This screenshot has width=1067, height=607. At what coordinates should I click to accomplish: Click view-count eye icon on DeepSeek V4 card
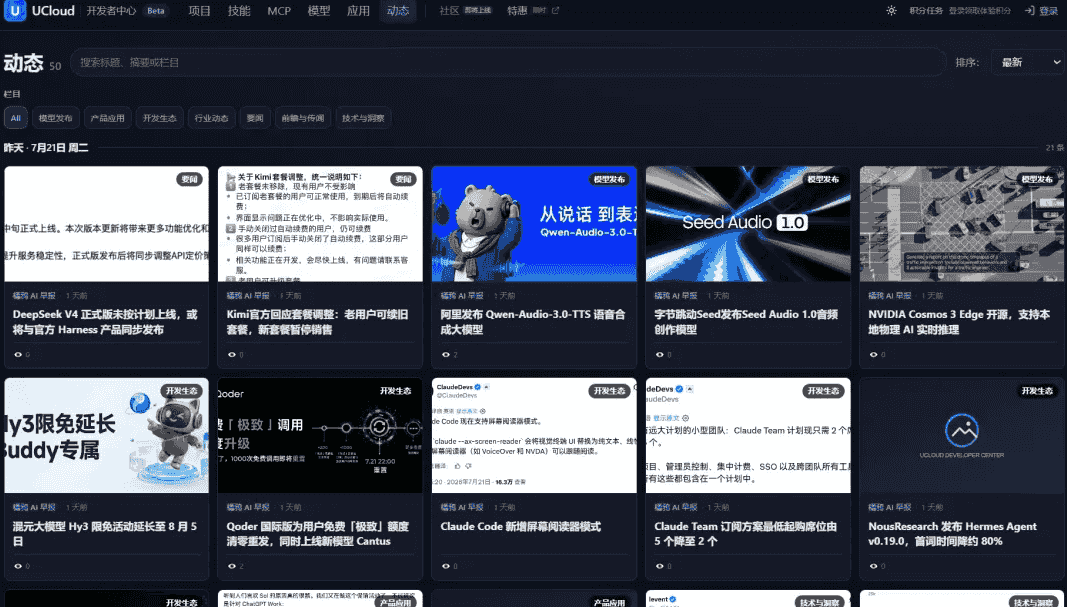click(x=18, y=355)
